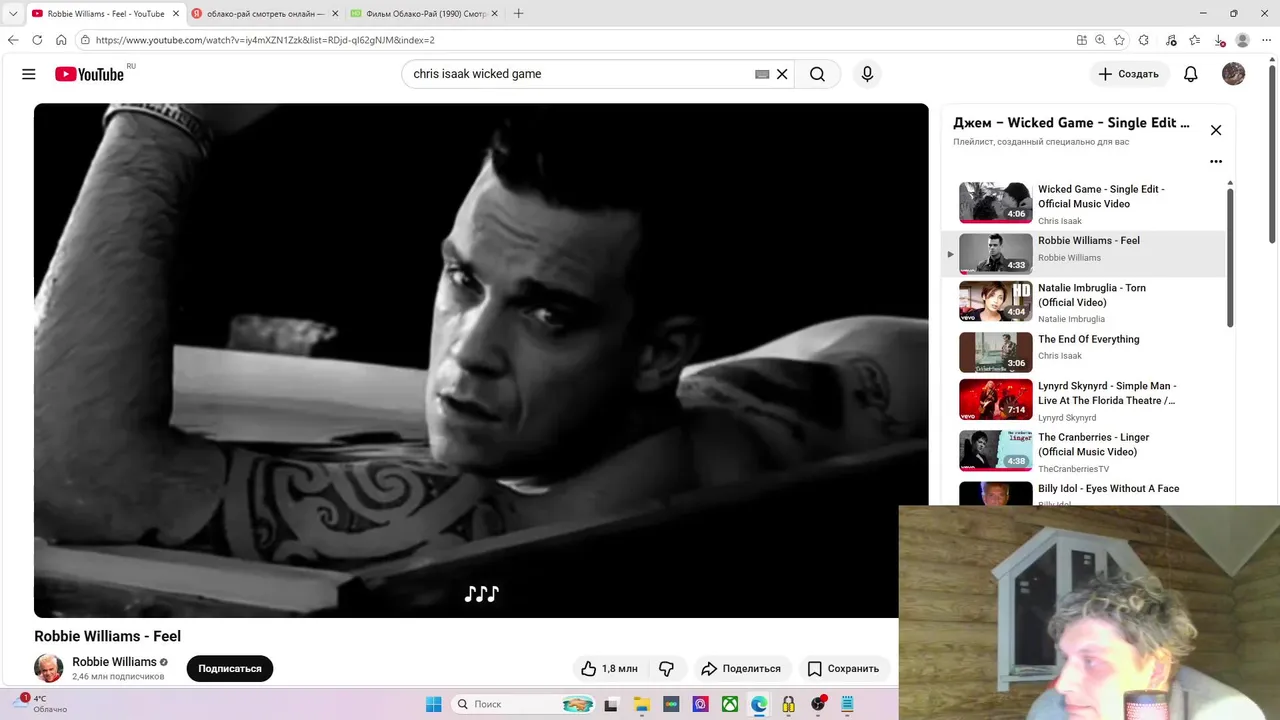Share the video via Поделиться
Viewport: 1280px width, 720px height.
pyautogui.click(x=741, y=668)
